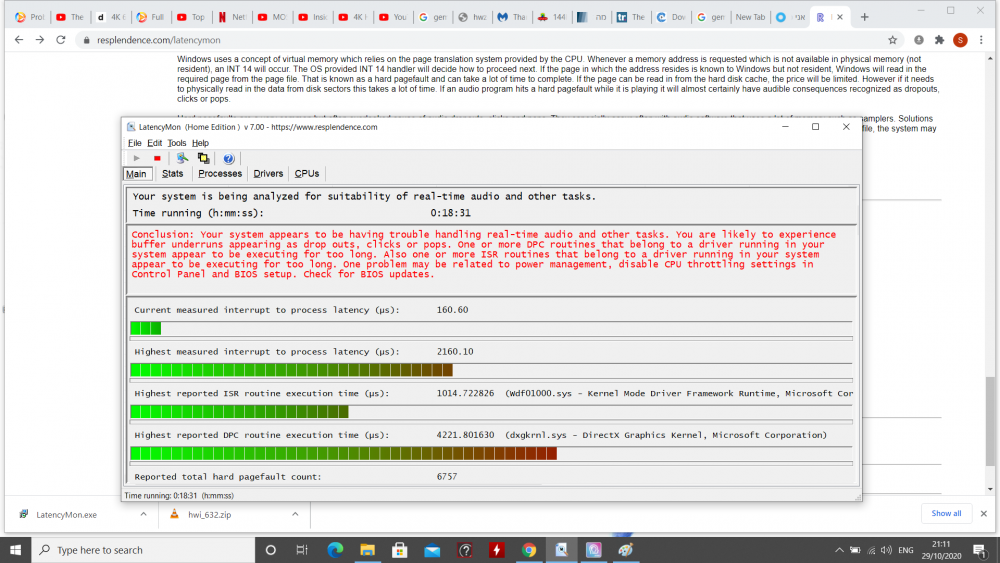Select the hard pagefault count 6757
This screenshot has height=563, width=1000.
point(446,476)
